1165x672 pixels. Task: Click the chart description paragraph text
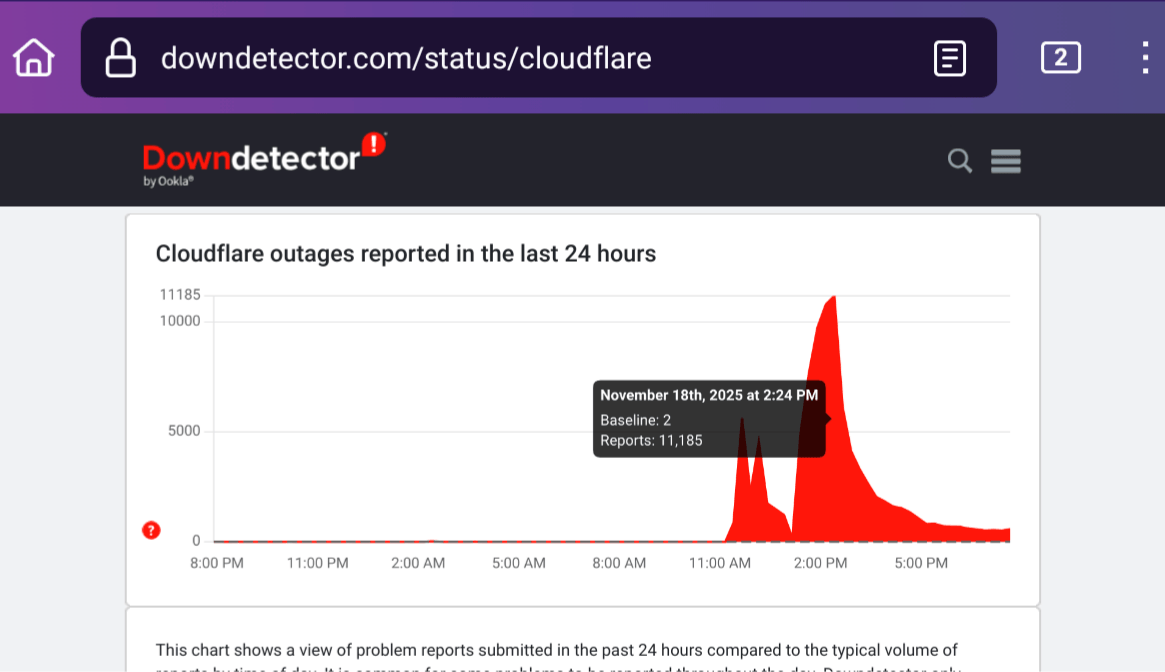[x=557, y=651]
